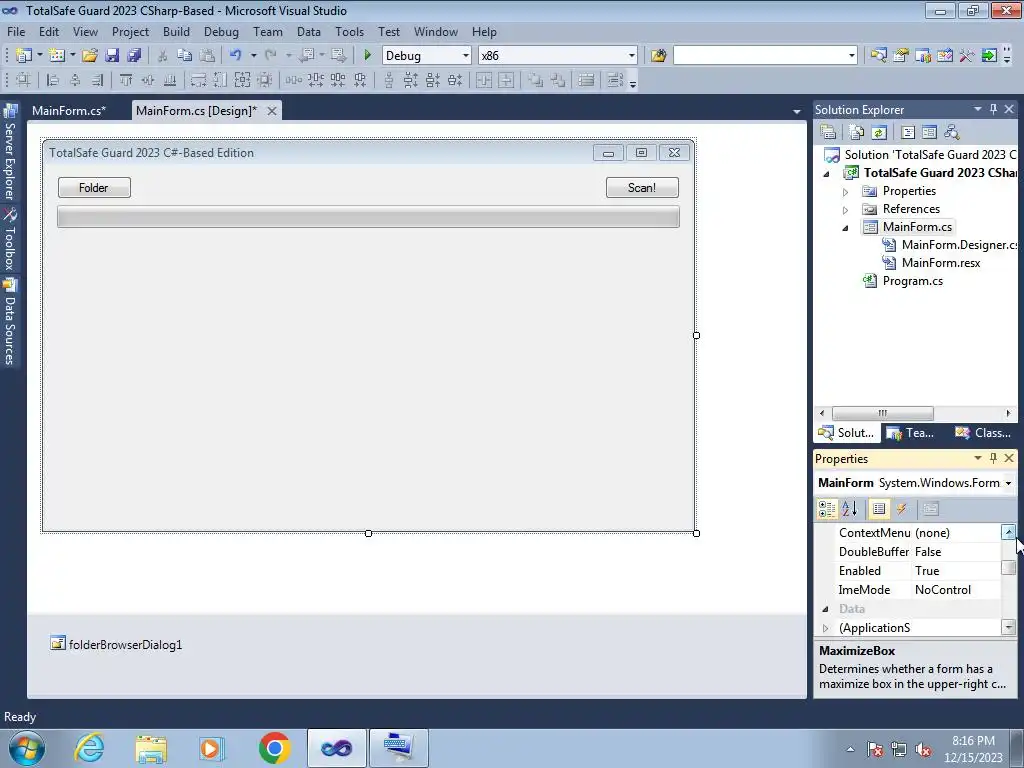1024x768 pixels.
Task: Expand the References node
Action: point(845,210)
